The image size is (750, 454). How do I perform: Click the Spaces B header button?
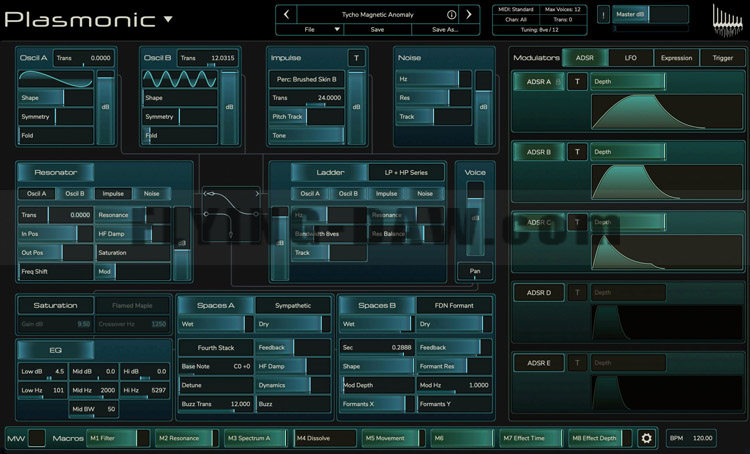point(377,305)
